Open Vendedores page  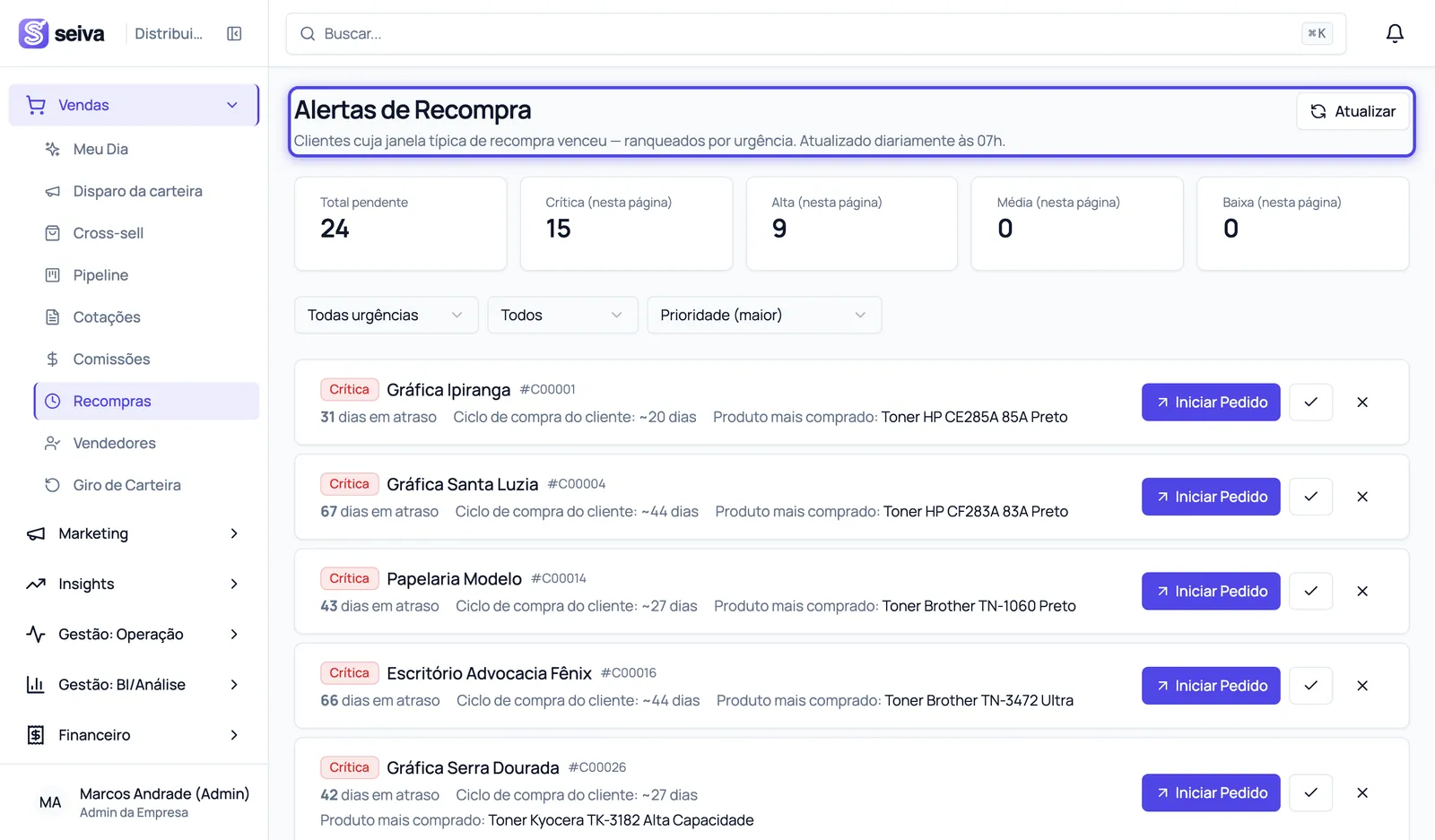point(146,443)
